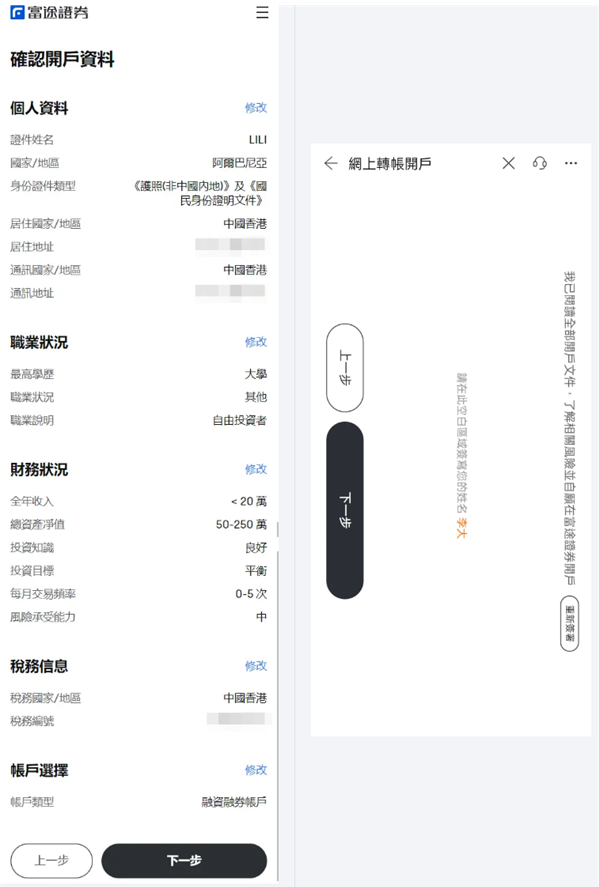This screenshot has width=599, height=887.
Task: Go back using the arrow icon
Action: (331, 163)
